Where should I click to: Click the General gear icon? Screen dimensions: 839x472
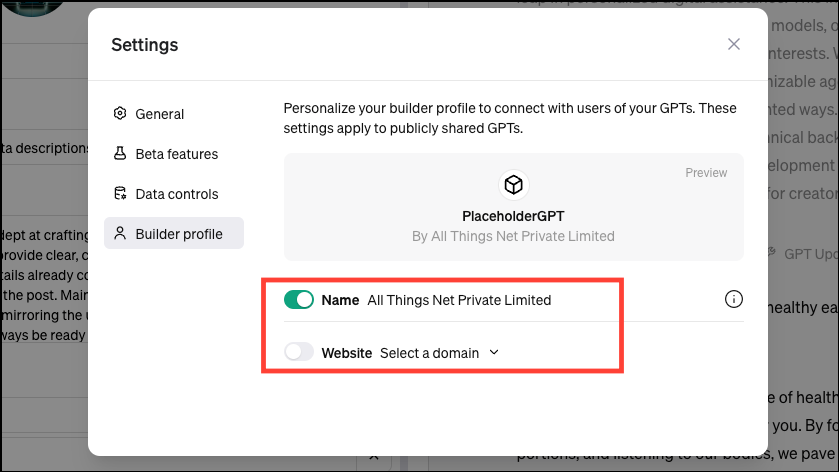click(120, 113)
